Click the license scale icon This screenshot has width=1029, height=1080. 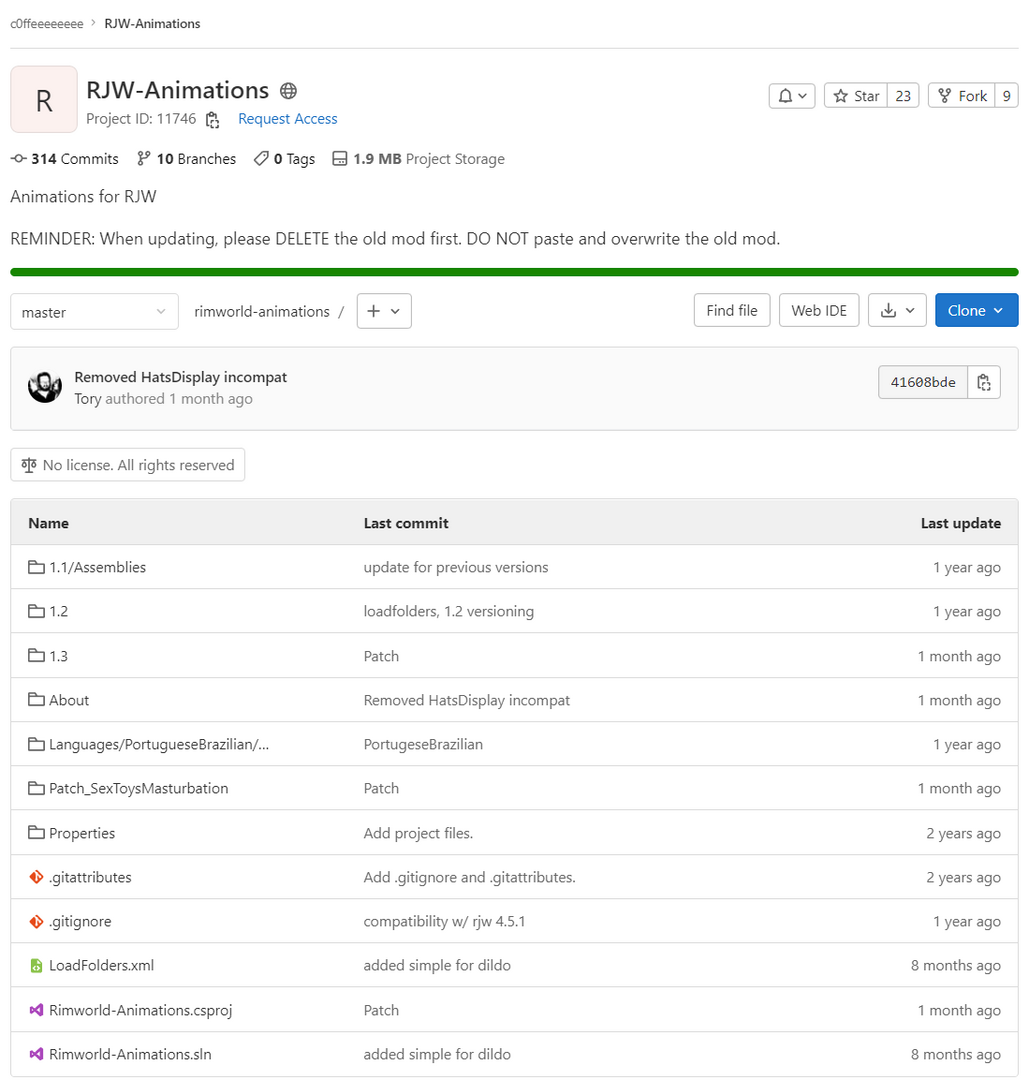point(29,466)
